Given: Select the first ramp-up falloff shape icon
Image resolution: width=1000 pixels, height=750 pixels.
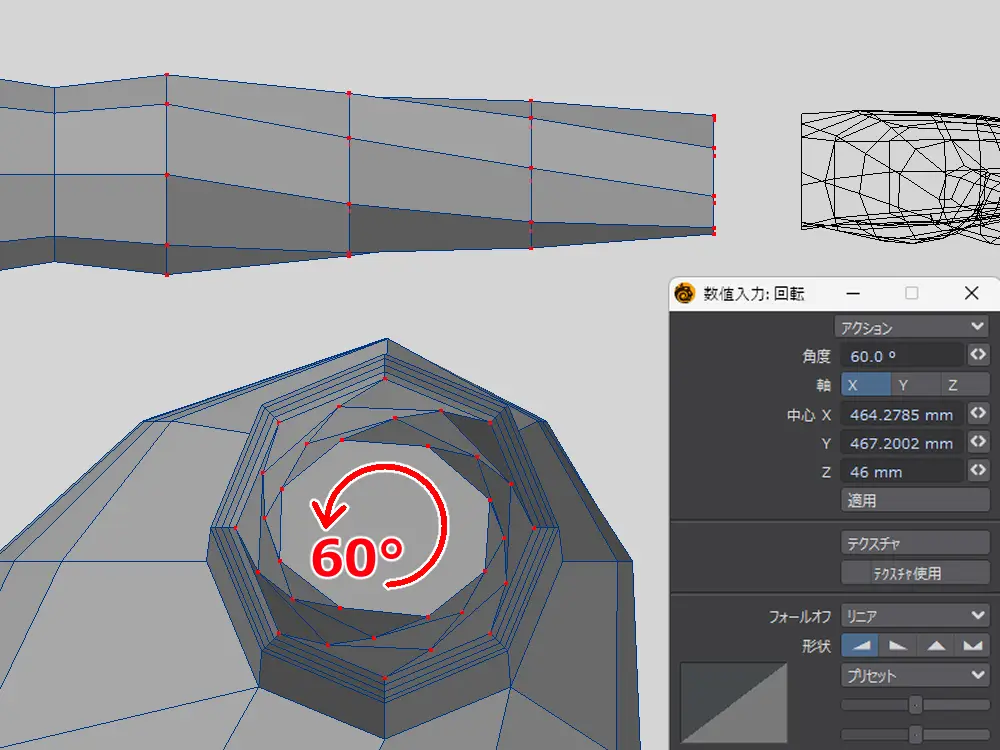Looking at the screenshot, I should 860,646.
